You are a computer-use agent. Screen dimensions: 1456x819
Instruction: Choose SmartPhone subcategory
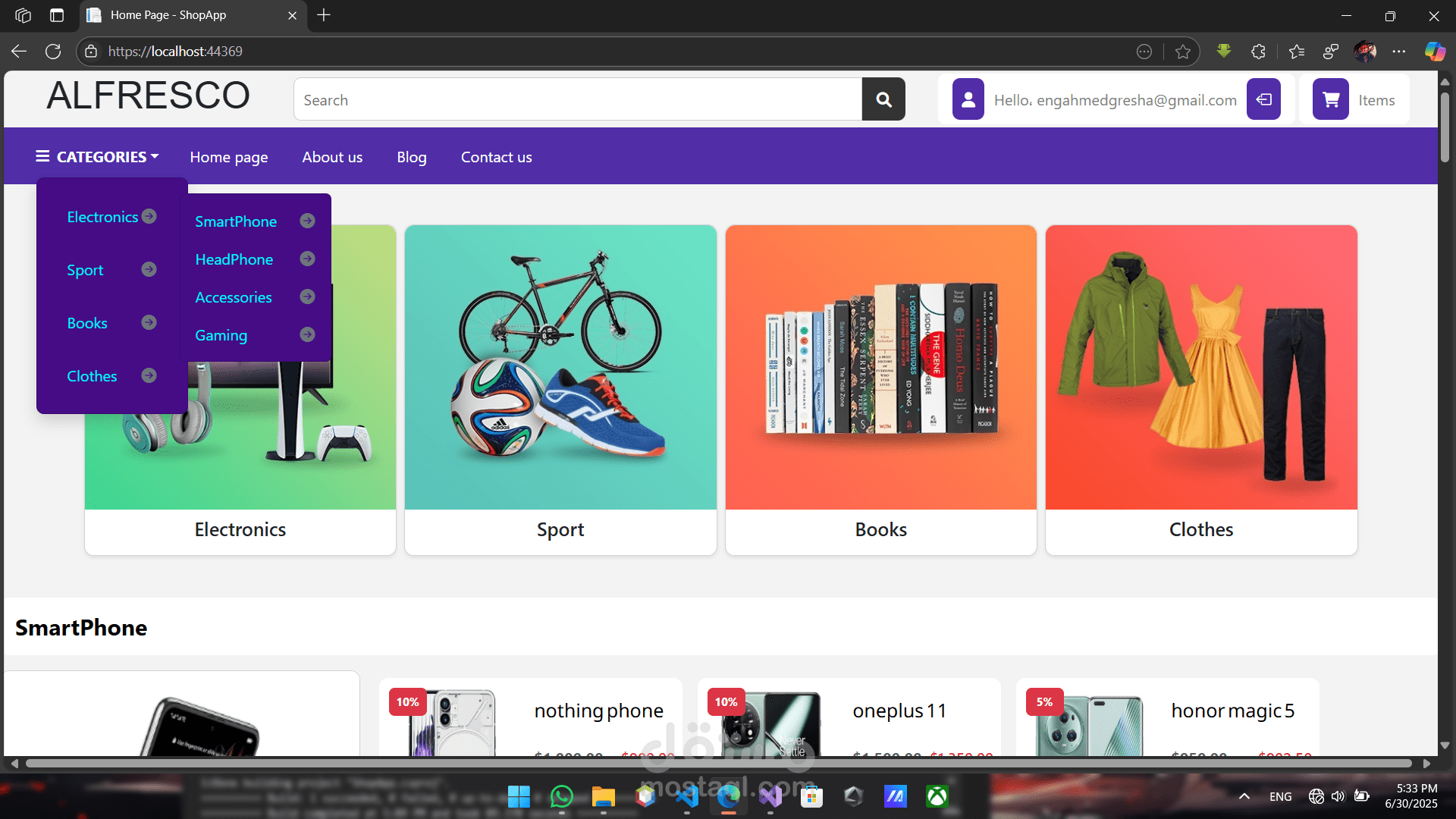tap(236, 221)
